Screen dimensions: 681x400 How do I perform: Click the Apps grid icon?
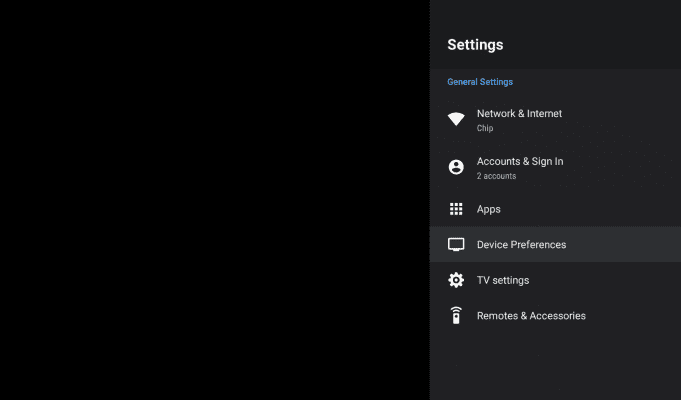[456, 209]
